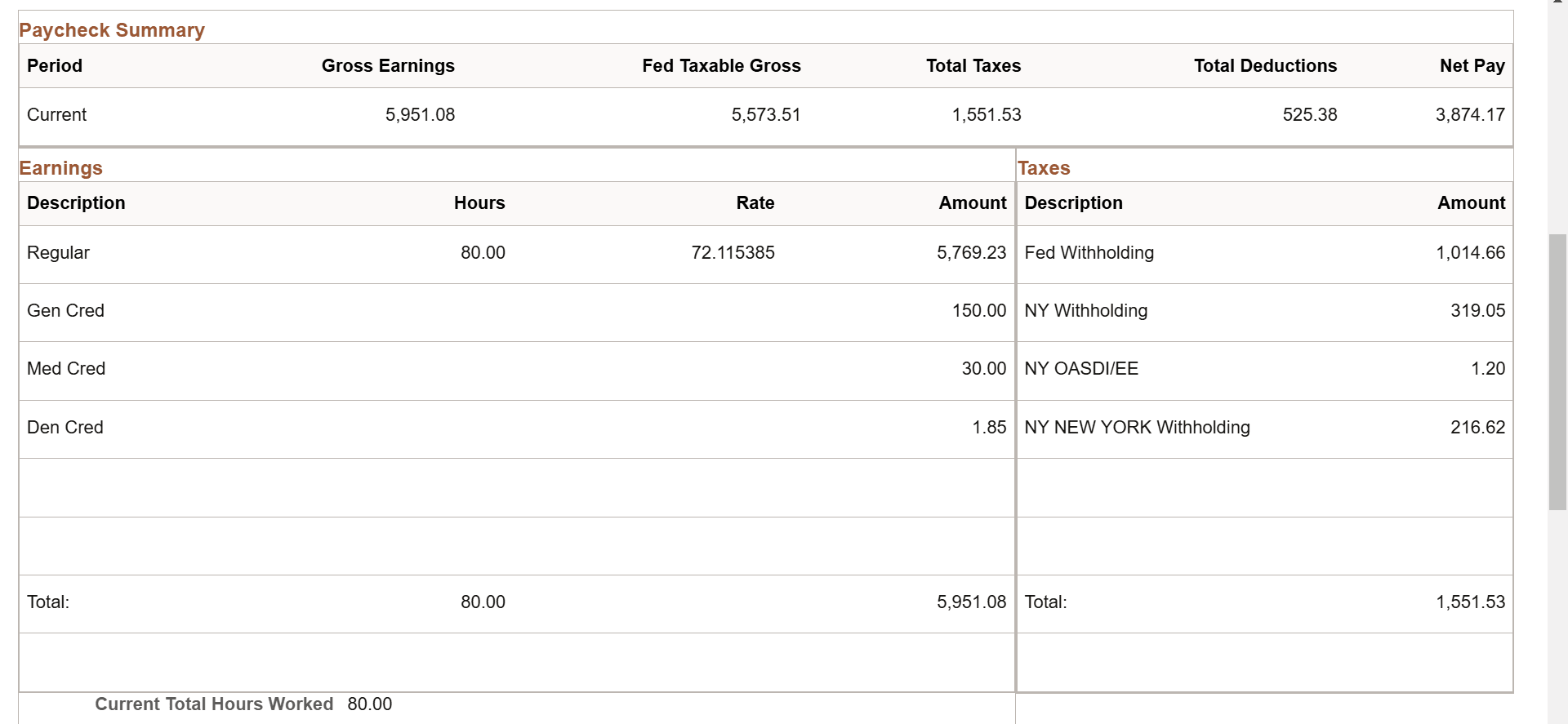Select the Current period row label
The height and width of the screenshot is (724, 1568).
[x=56, y=115]
